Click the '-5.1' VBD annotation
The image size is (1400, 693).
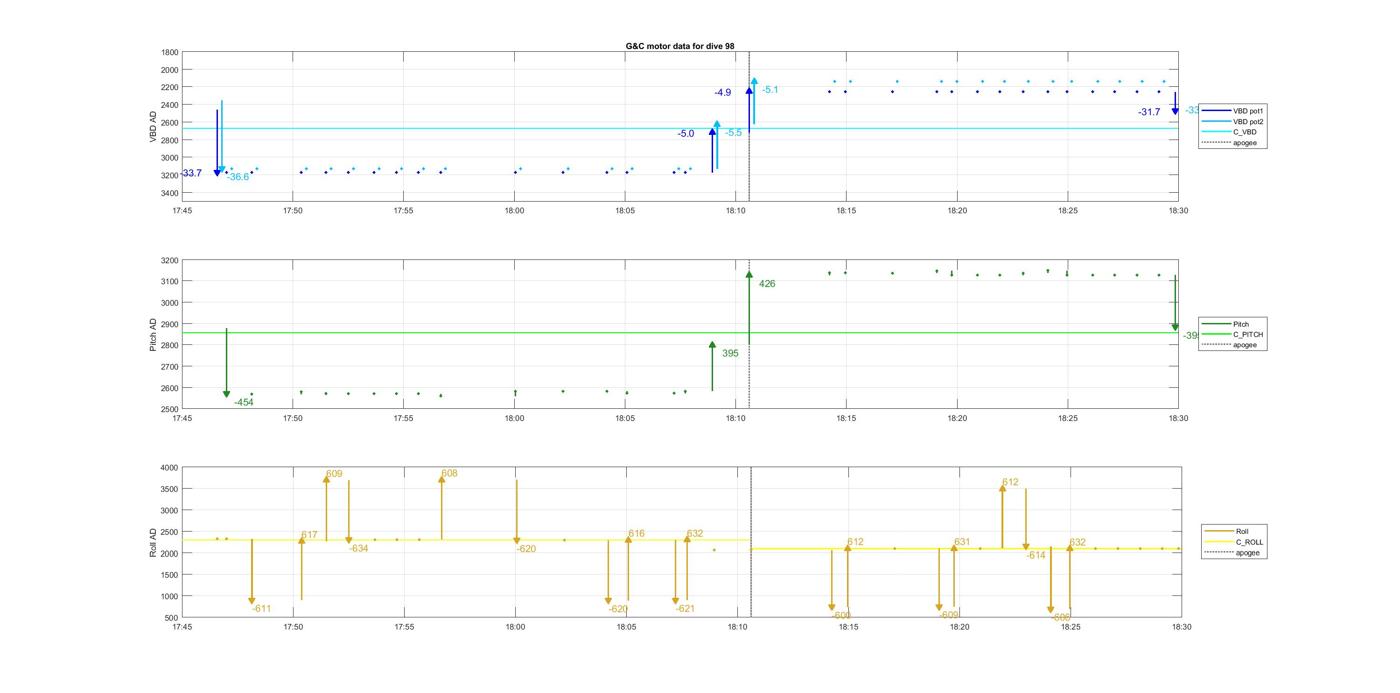coord(770,90)
